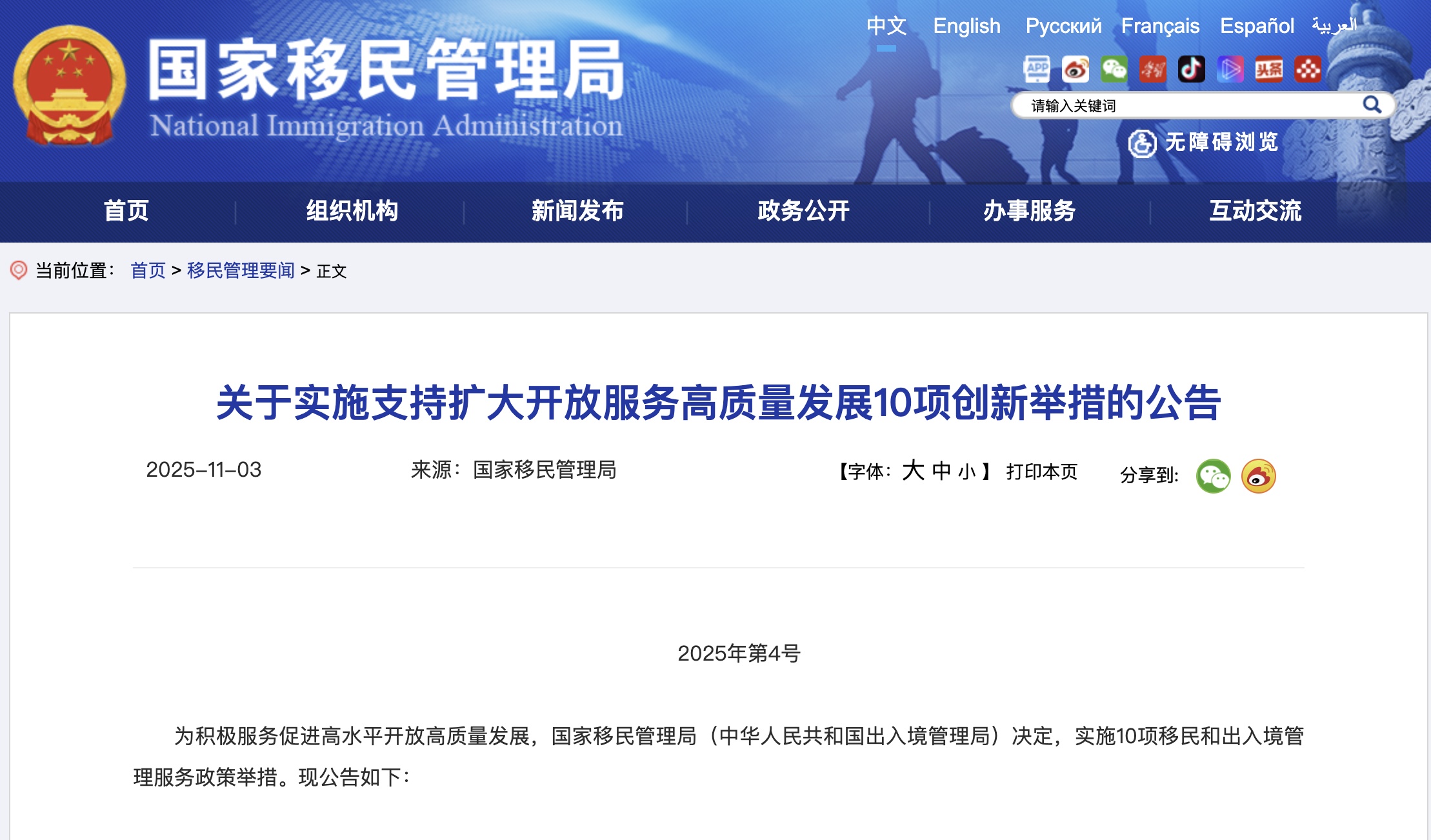Click the Douyin icon in the header

pos(1192,69)
